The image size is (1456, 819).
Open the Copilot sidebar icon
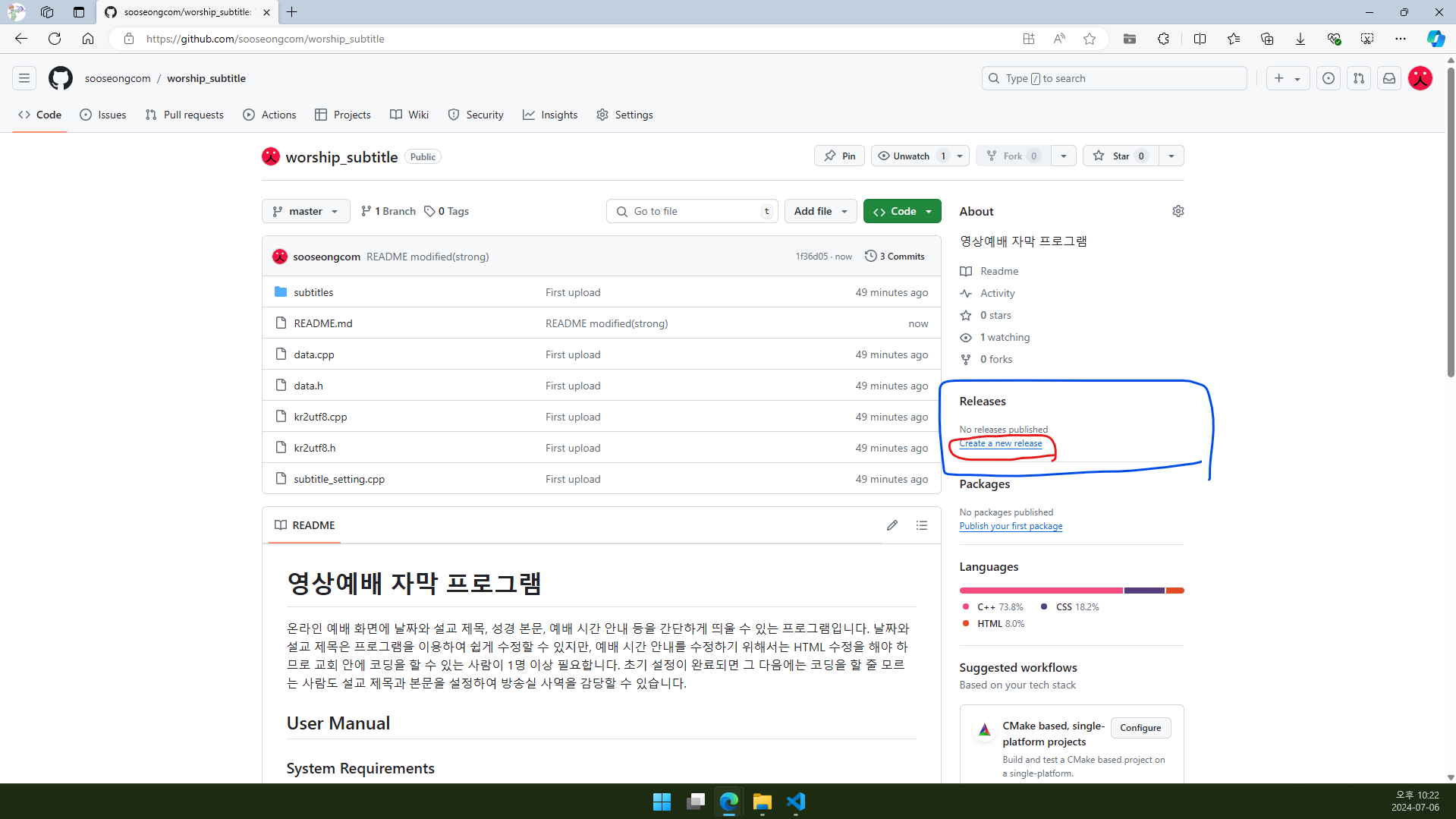[1436, 39]
